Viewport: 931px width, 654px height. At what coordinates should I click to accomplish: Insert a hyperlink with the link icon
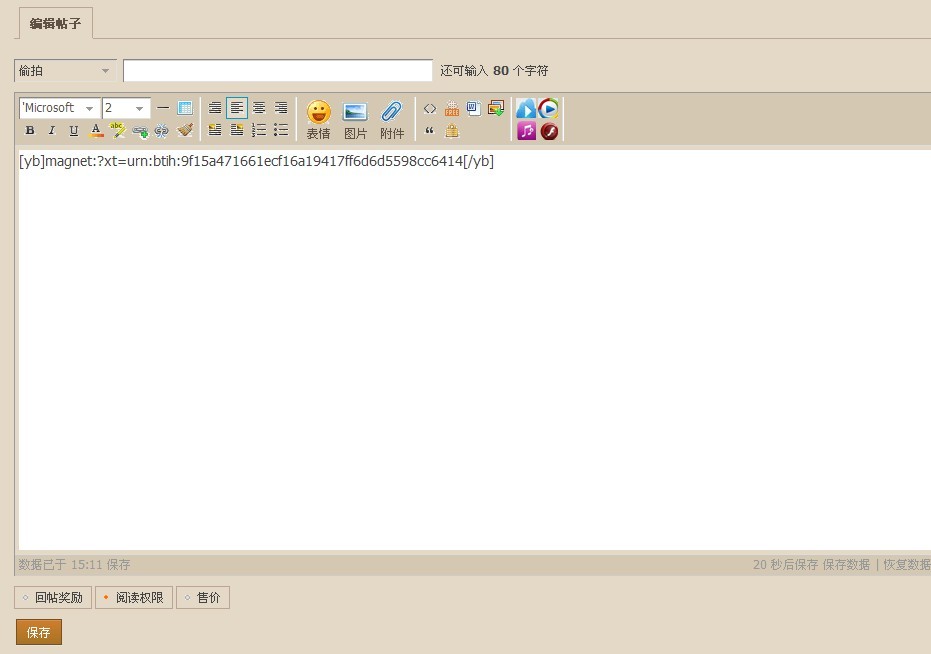[140, 130]
